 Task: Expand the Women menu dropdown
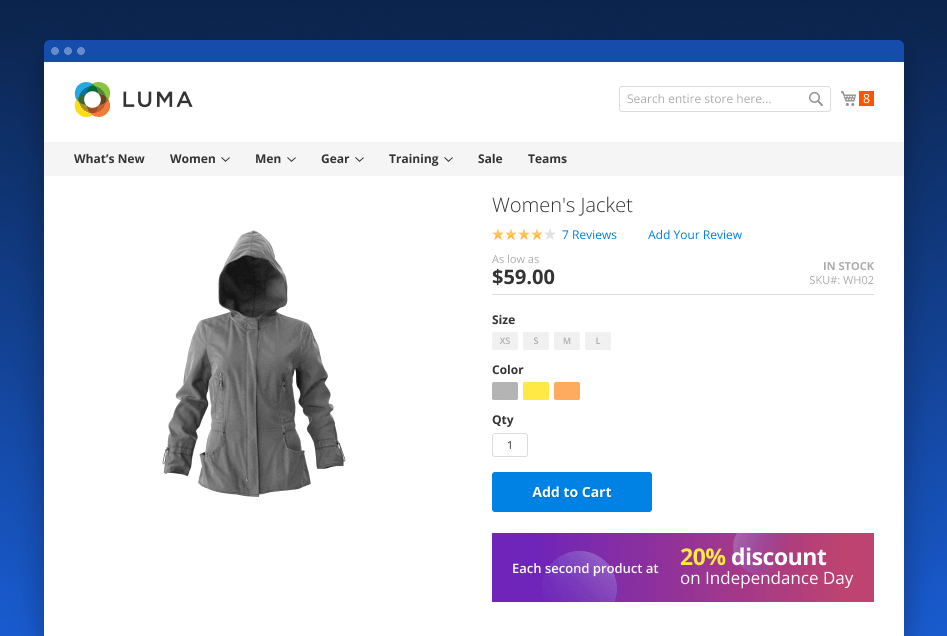coord(200,159)
